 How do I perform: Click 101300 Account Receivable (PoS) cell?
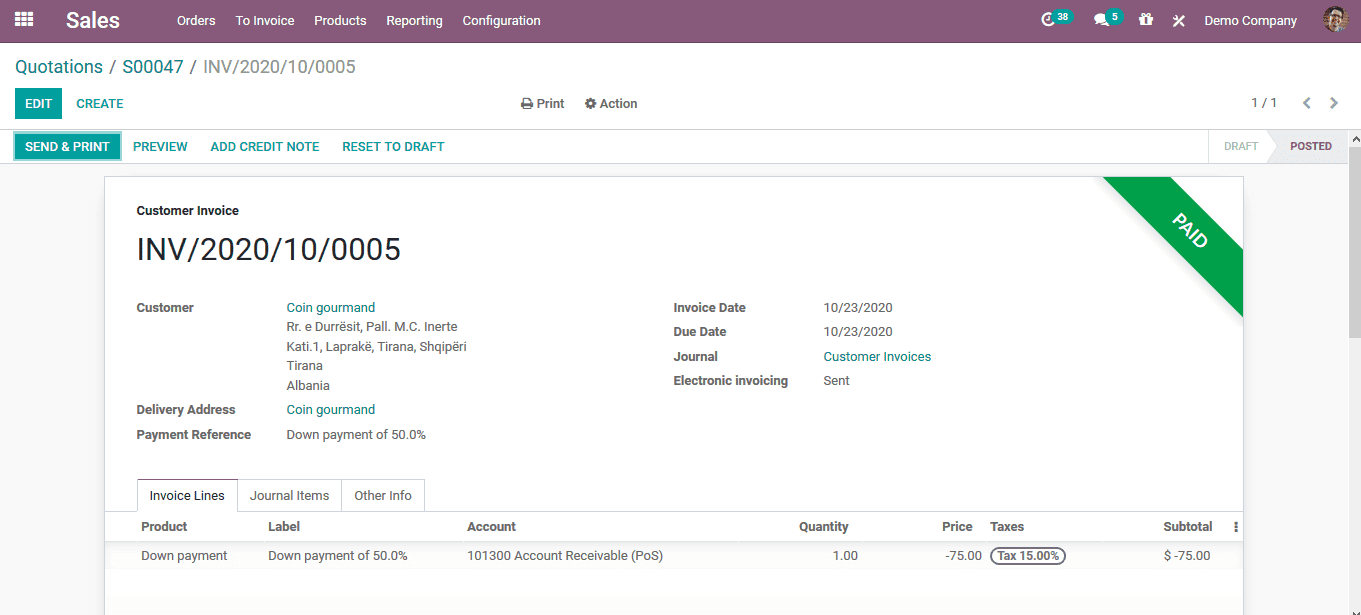(565, 556)
